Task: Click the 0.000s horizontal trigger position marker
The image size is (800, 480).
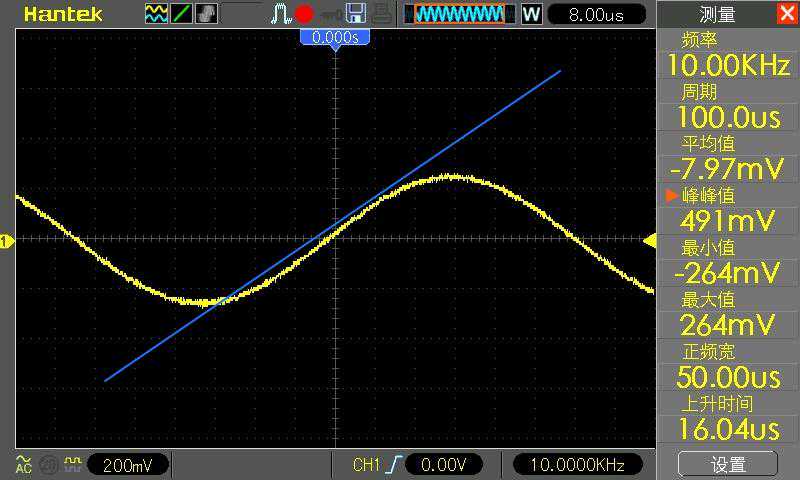Action: (335, 37)
